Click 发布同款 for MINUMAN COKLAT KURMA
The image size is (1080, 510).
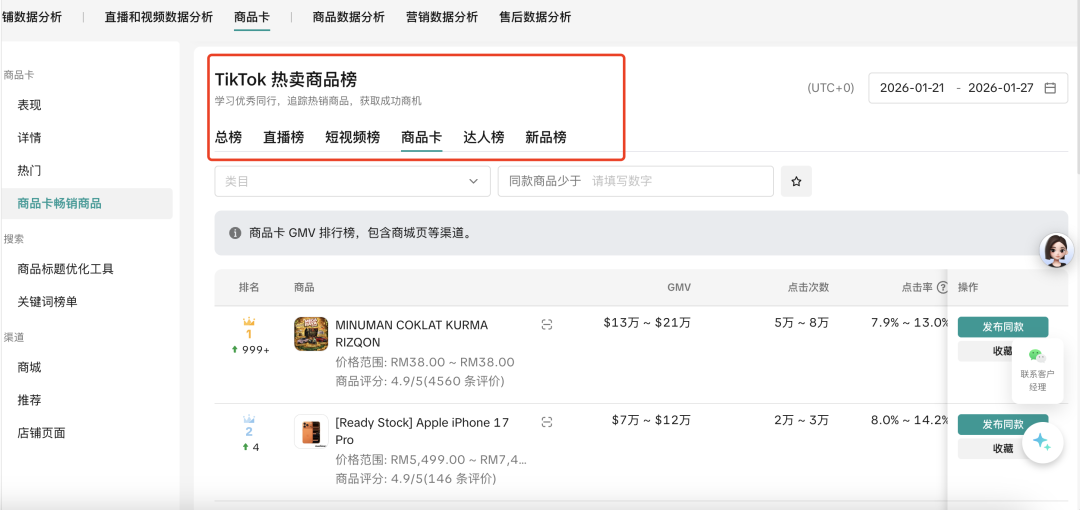pos(1002,327)
